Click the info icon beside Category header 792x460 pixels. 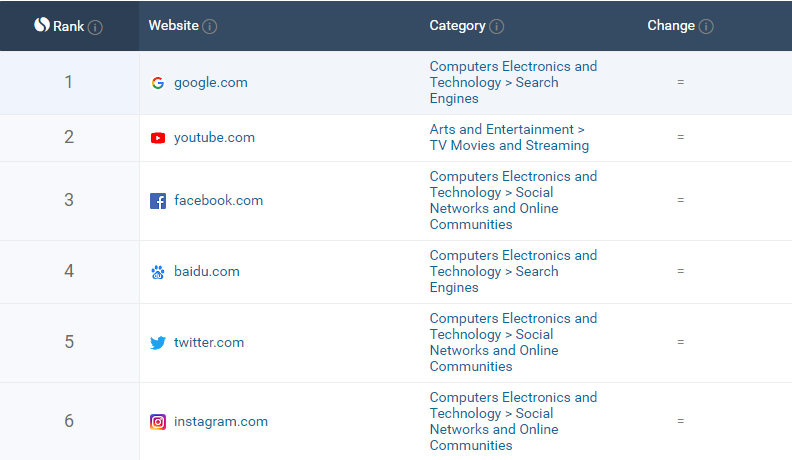(497, 27)
